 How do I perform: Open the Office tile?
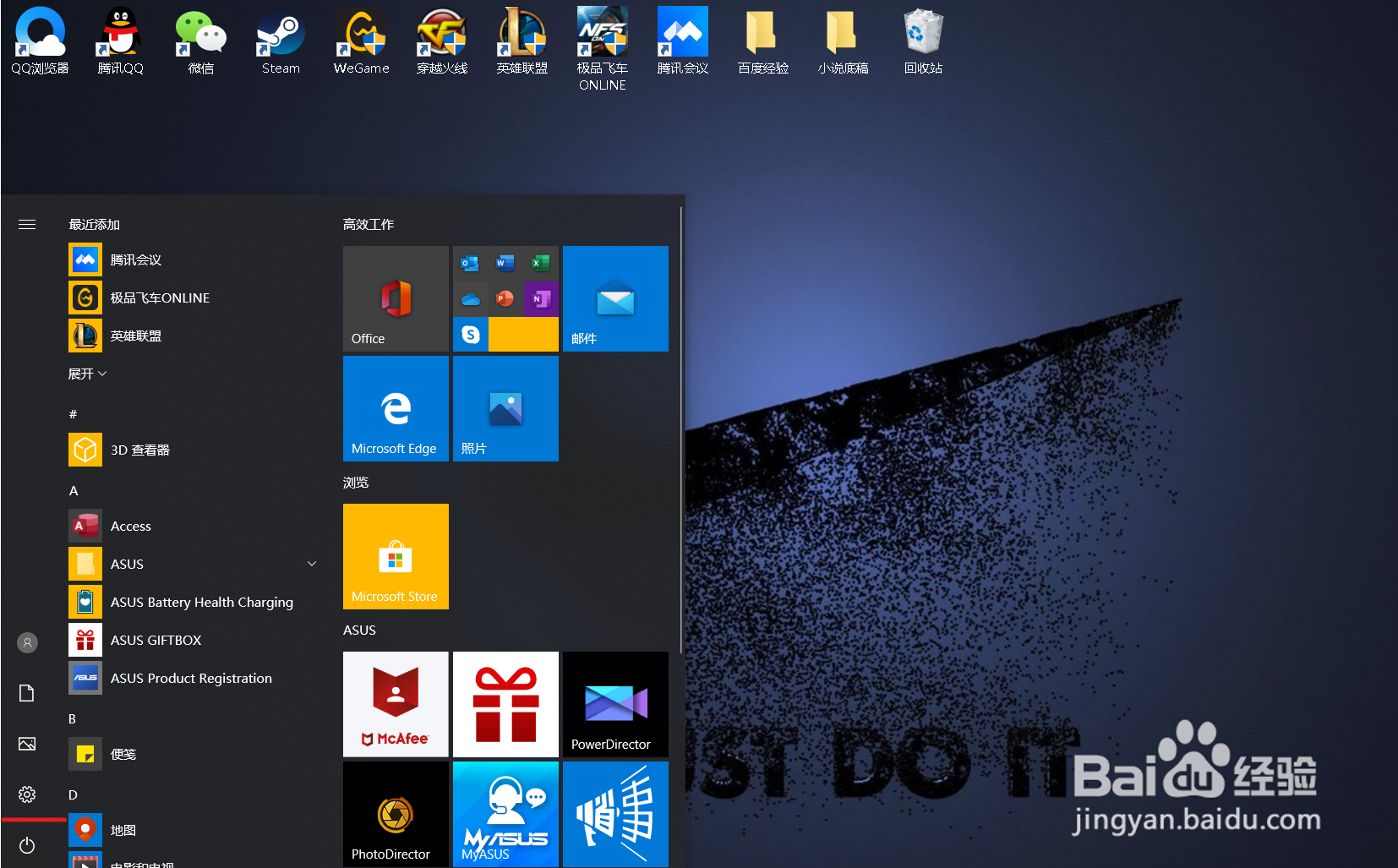click(x=396, y=298)
